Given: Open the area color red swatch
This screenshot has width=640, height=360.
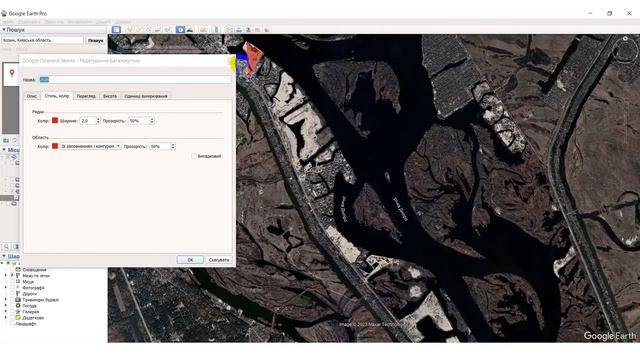Looking at the screenshot, I should [x=55, y=146].
